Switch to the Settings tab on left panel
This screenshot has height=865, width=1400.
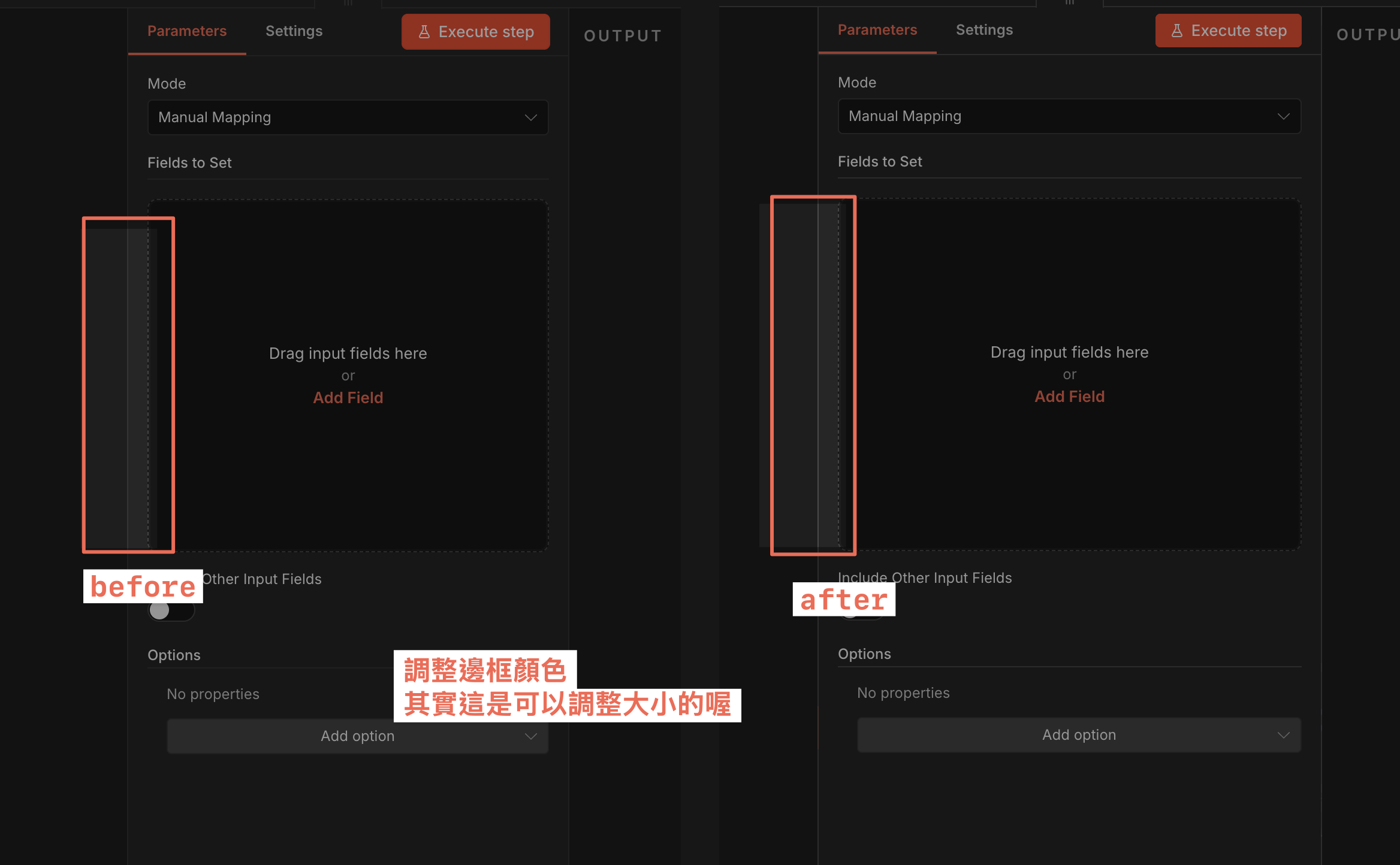click(294, 31)
